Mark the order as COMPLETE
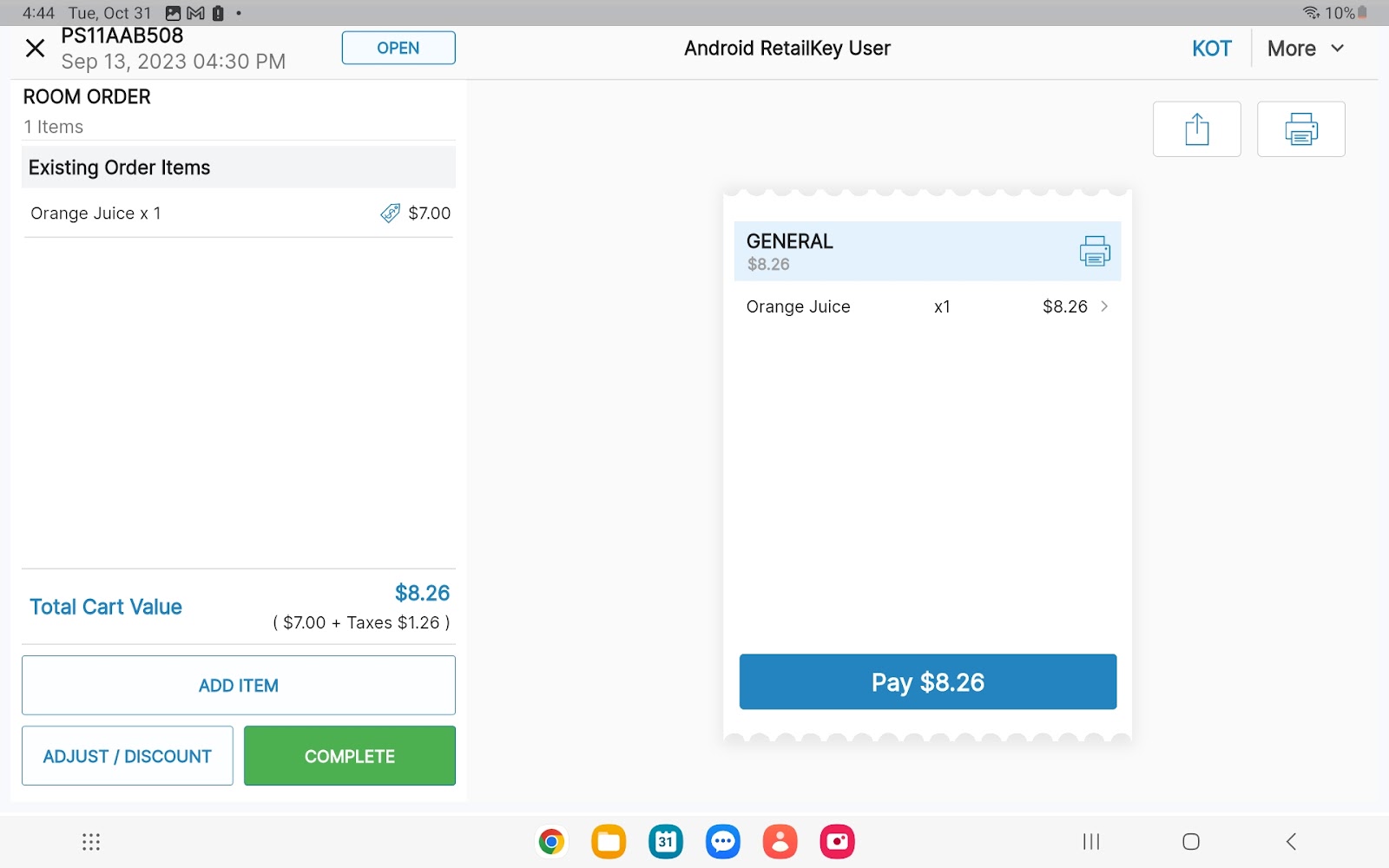 coord(350,756)
